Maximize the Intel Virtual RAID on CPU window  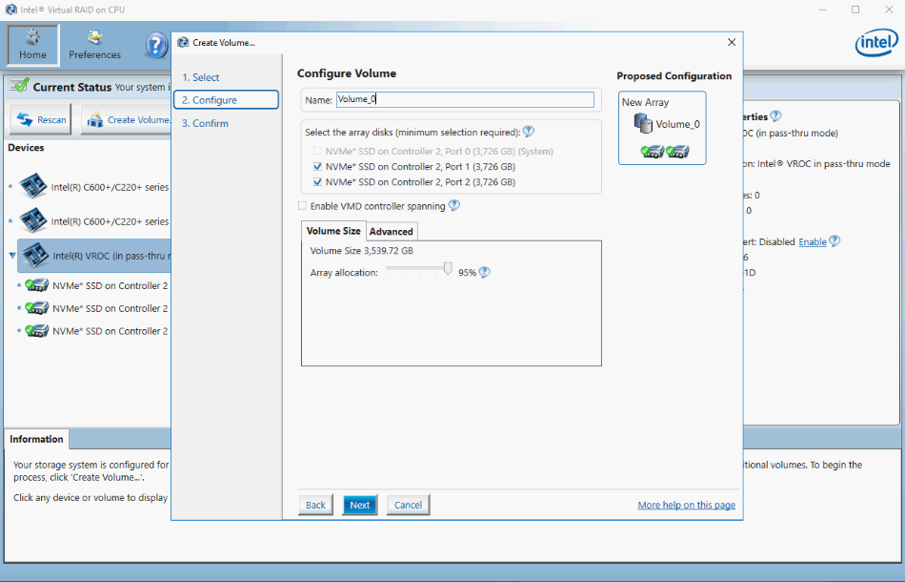pos(855,9)
